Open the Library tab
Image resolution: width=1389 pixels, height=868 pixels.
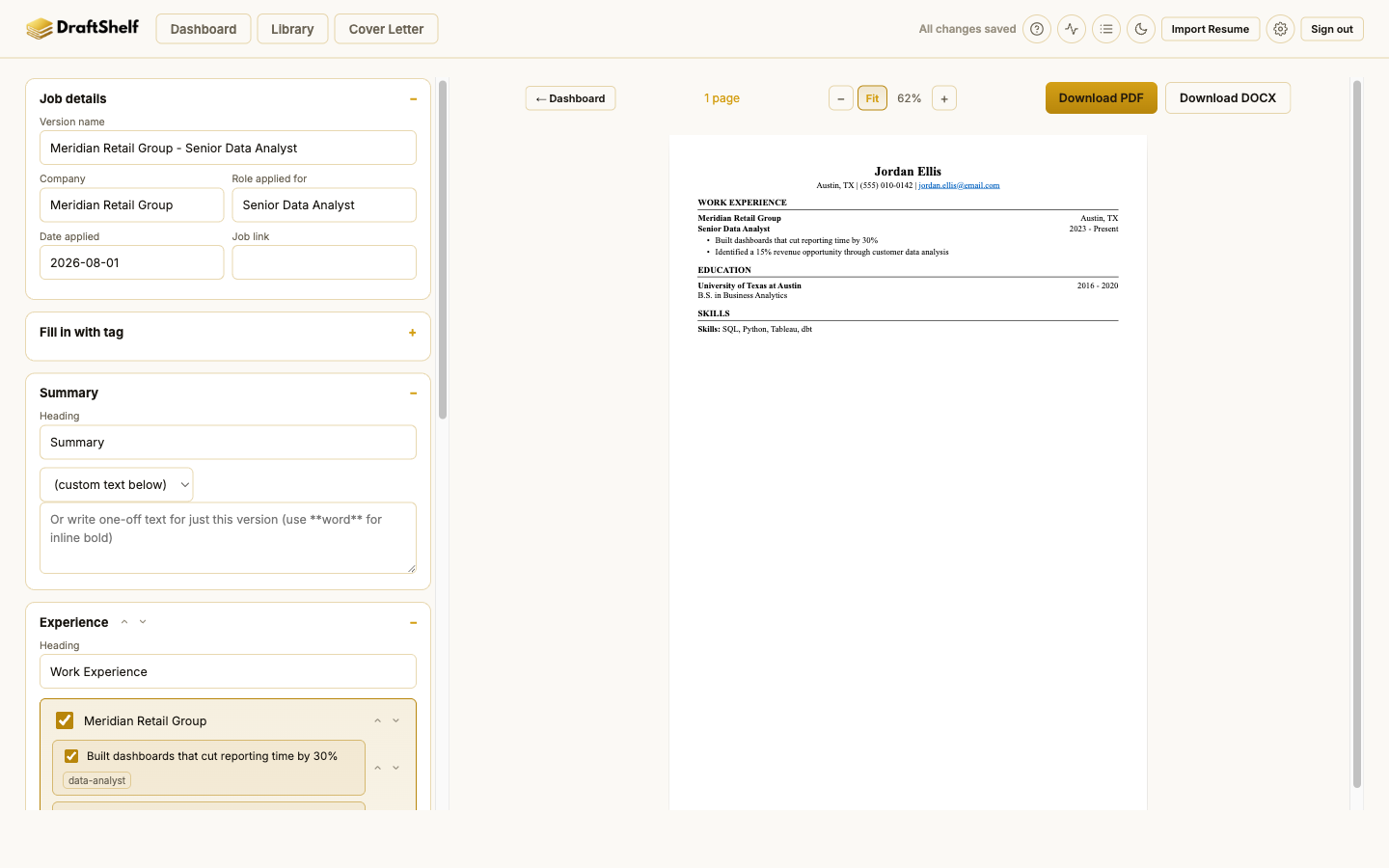[x=292, y=29]
